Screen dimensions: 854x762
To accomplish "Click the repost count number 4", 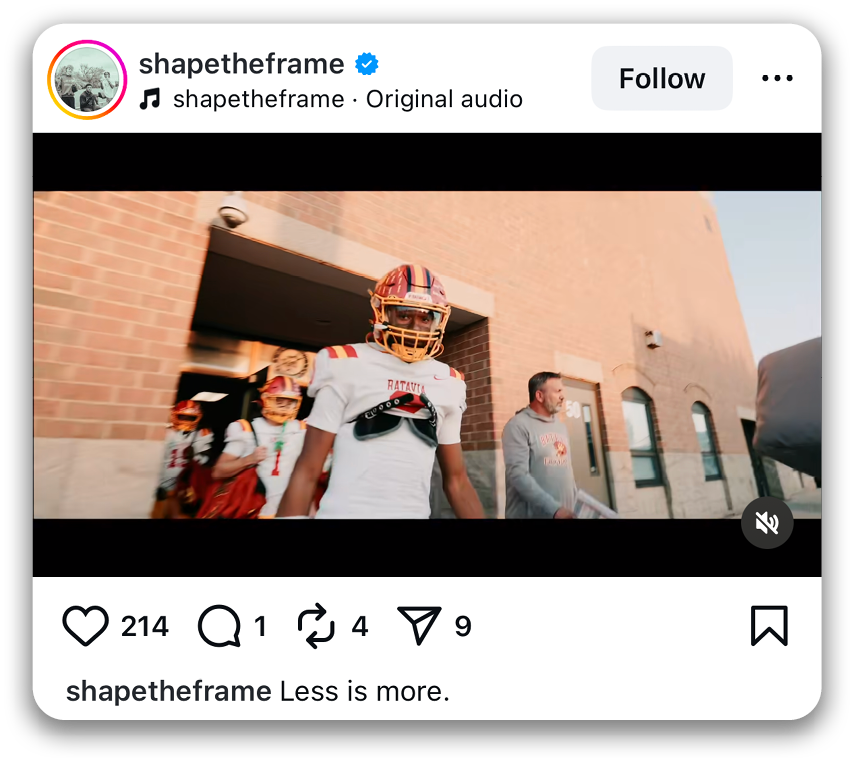I will (x=360, y=626).
